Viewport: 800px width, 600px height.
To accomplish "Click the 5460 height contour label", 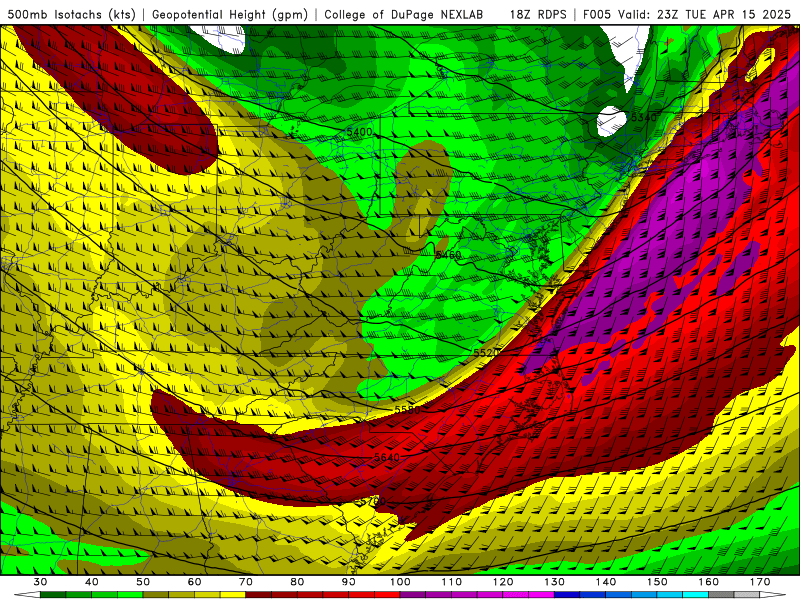I will (448, 255).
